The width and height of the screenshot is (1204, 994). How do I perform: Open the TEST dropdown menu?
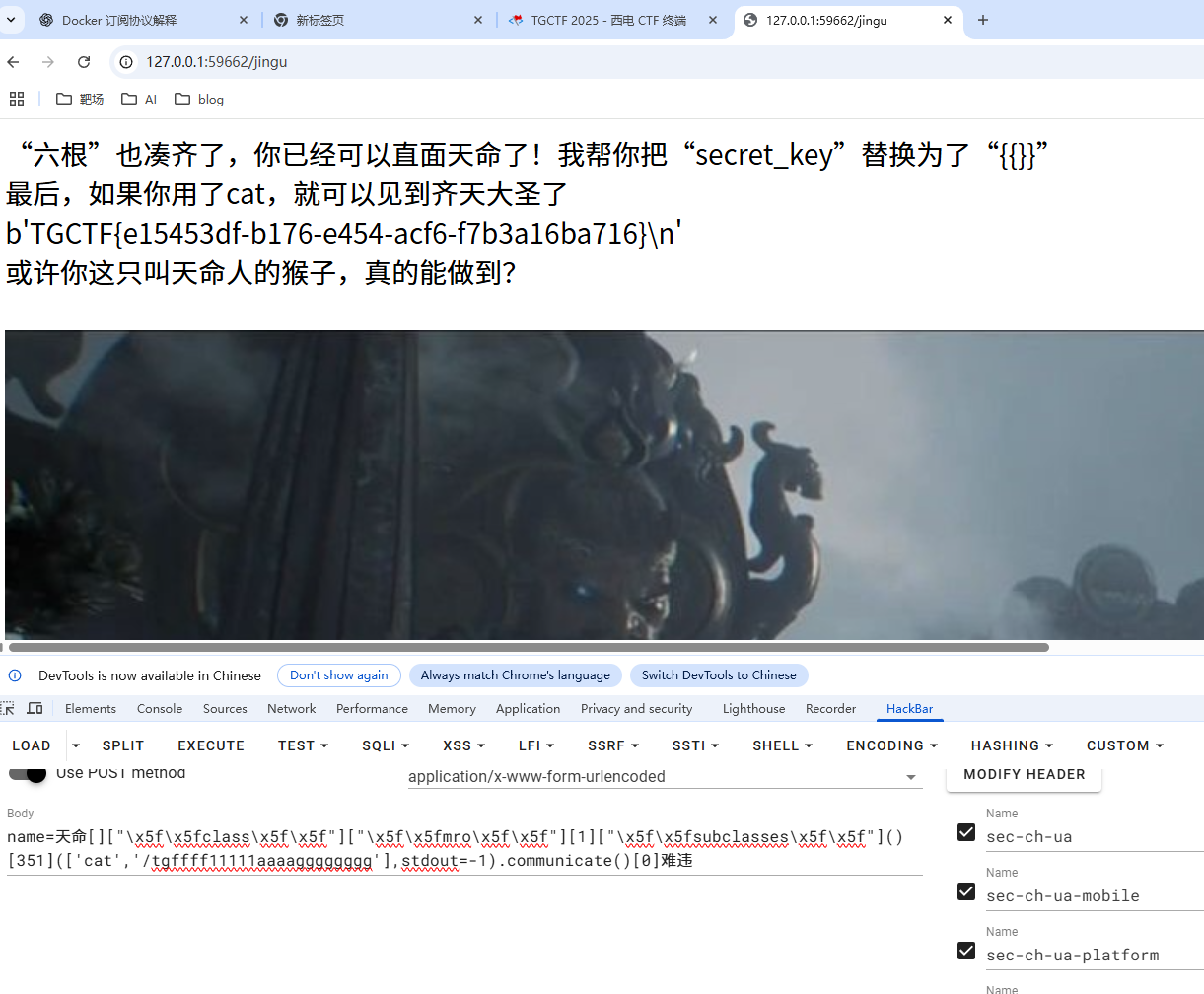[303, 745]
